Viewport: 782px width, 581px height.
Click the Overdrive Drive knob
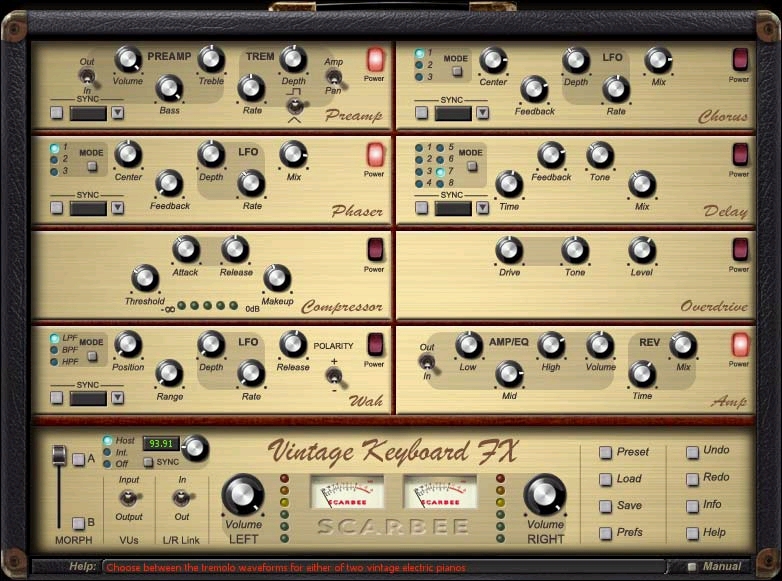[509, 250]
